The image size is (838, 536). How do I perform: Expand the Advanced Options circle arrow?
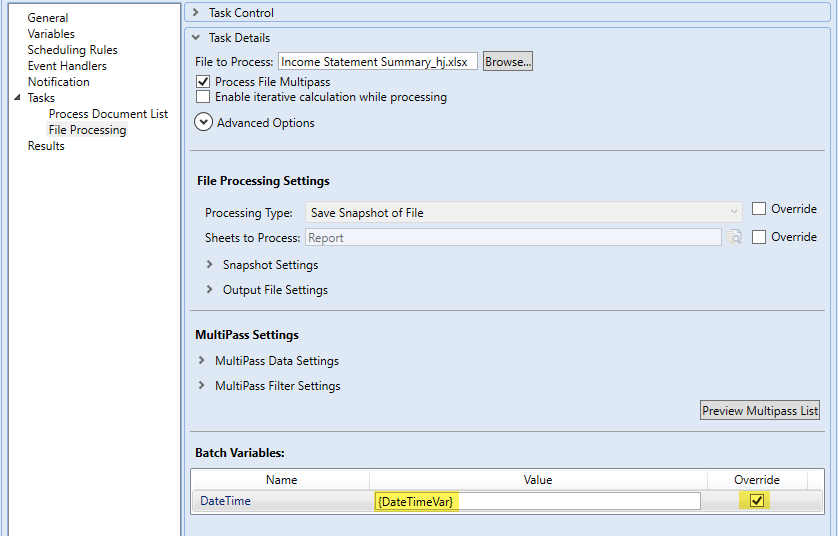203,122
